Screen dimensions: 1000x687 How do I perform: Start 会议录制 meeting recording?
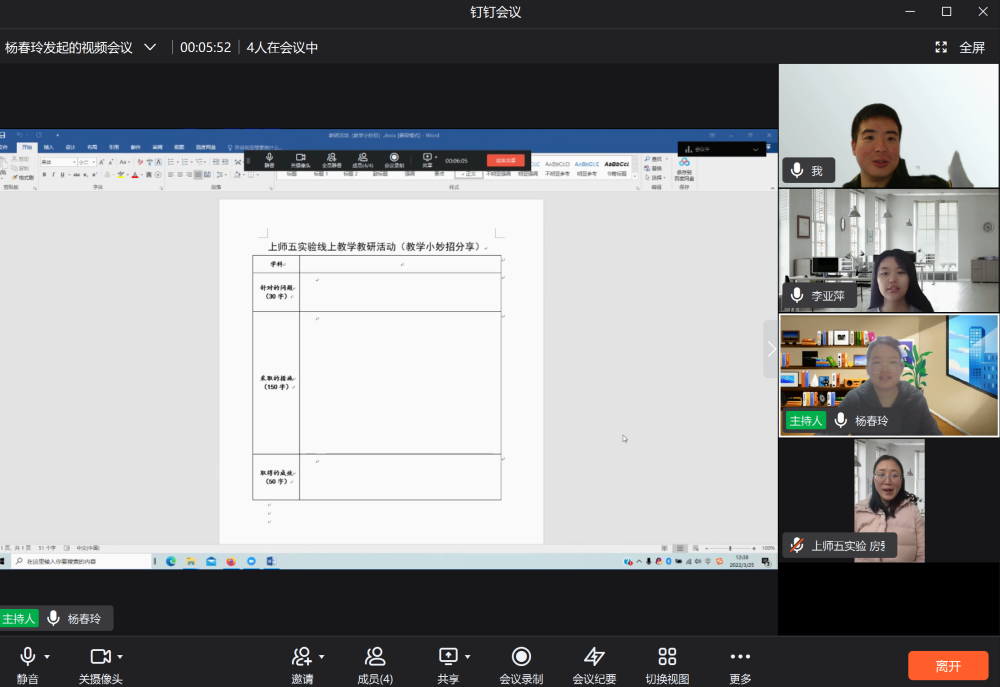click(521, 664)
